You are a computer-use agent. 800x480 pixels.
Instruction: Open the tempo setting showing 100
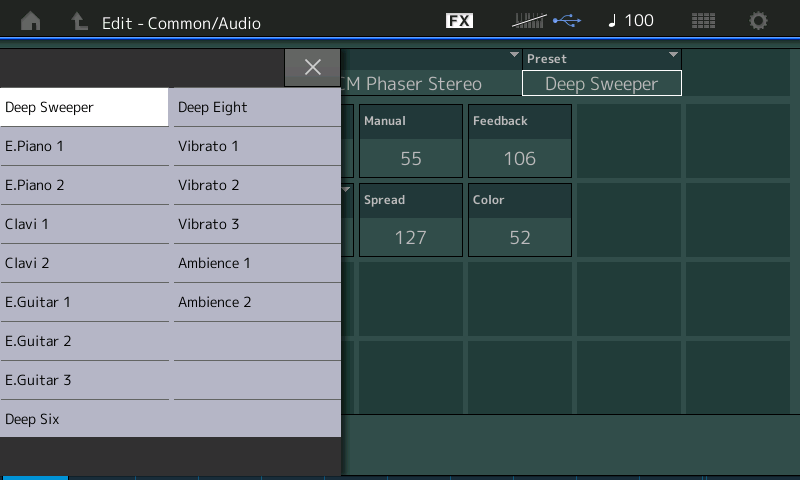[631, 21]
